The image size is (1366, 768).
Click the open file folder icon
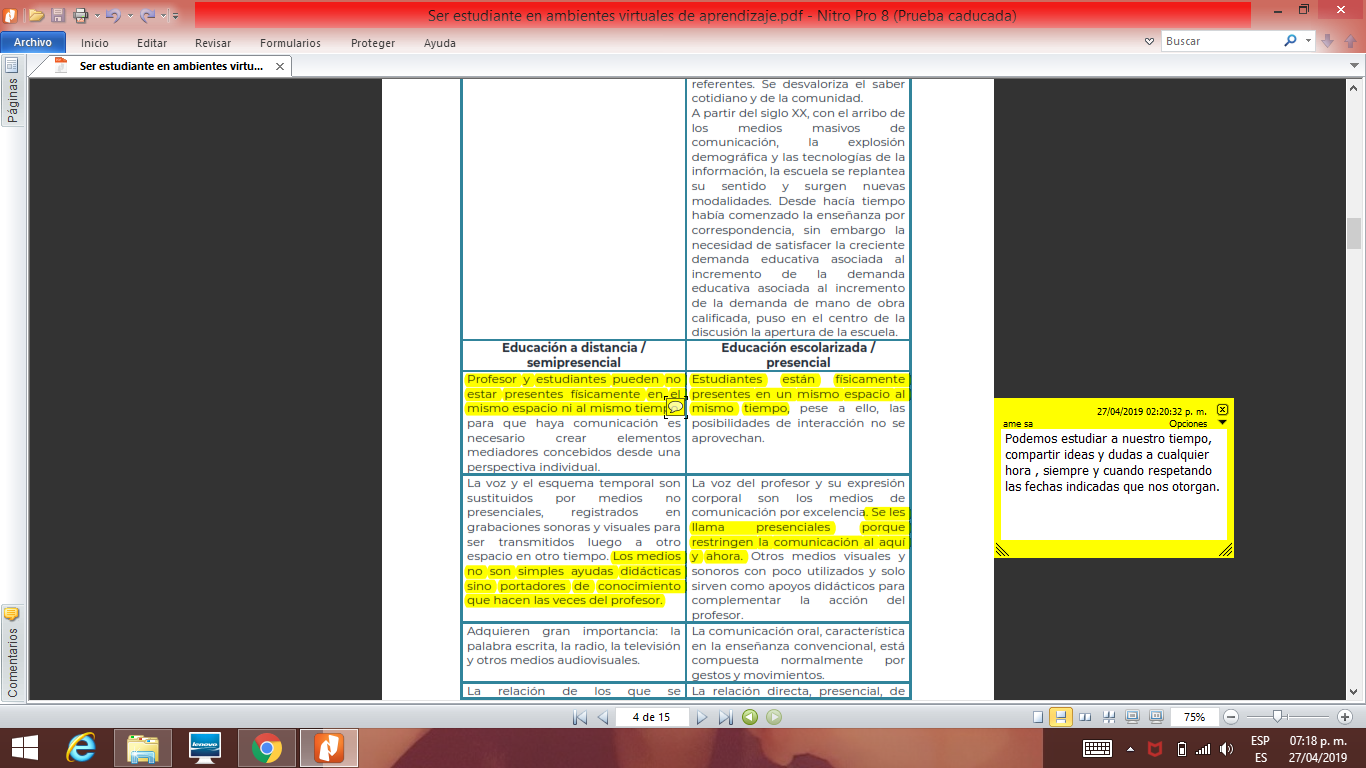(36, 15)
